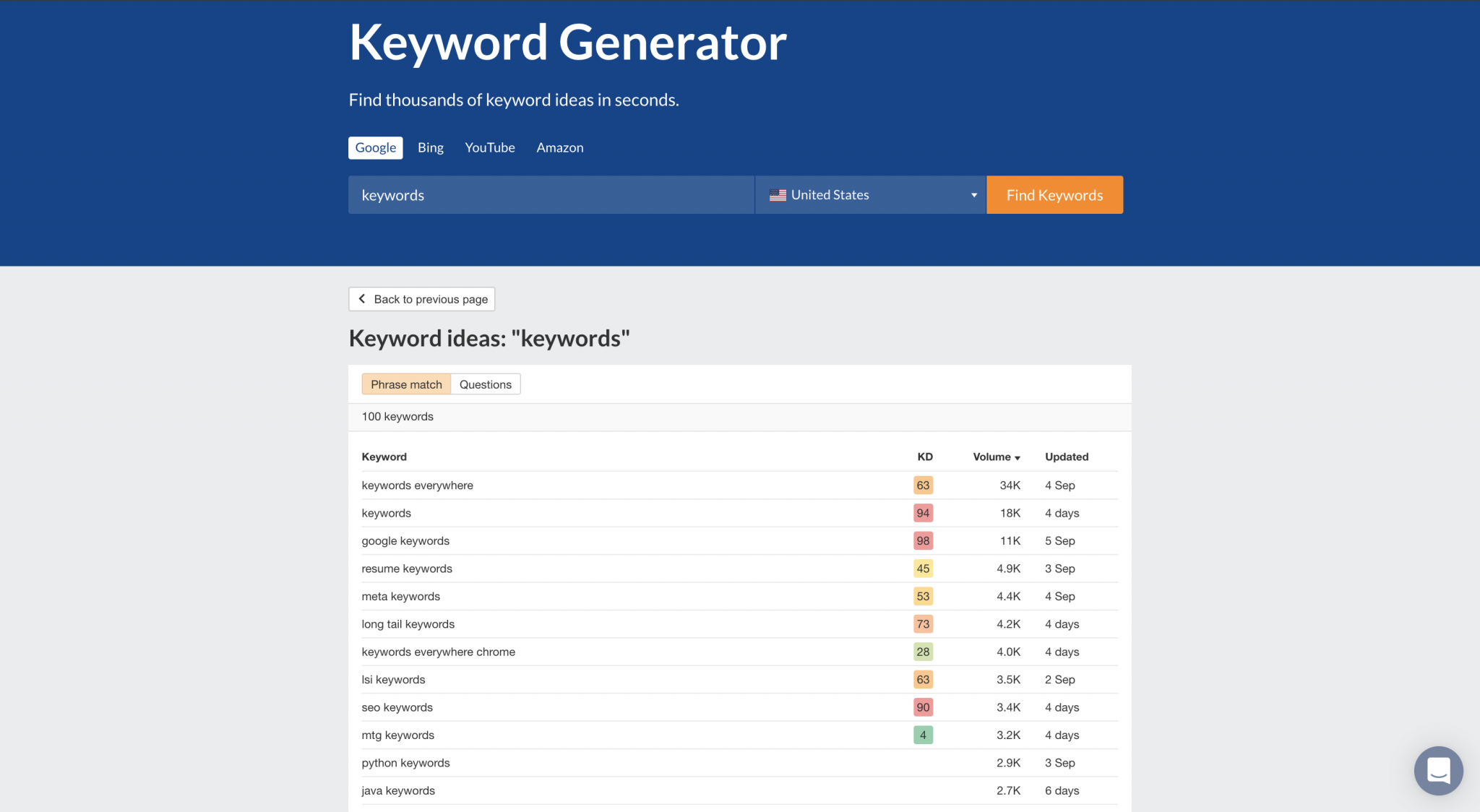Sort by the Updated column header
Screen dimensions: 1480x812
coord(1067,457)
